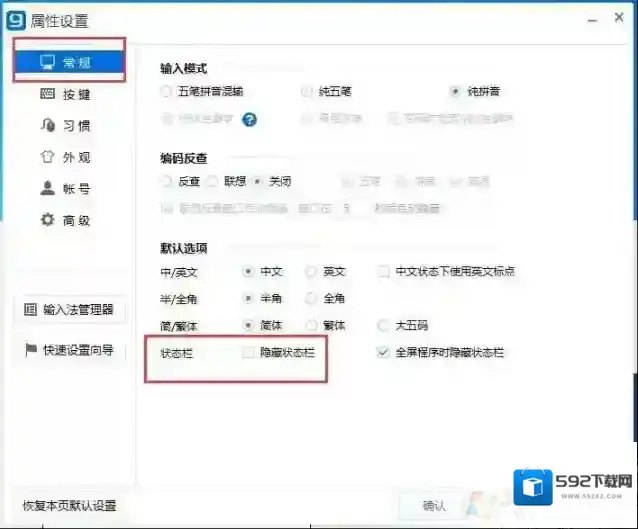Viewport: 638px width, 529px height.
Task: Click the 帐号 (Account) person icon
Action: click(x=47, y=188)
